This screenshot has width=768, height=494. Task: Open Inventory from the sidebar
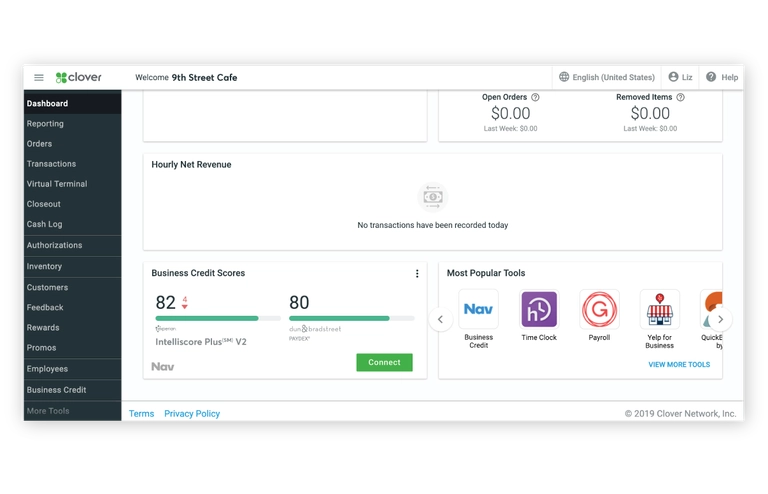[44, 267]
